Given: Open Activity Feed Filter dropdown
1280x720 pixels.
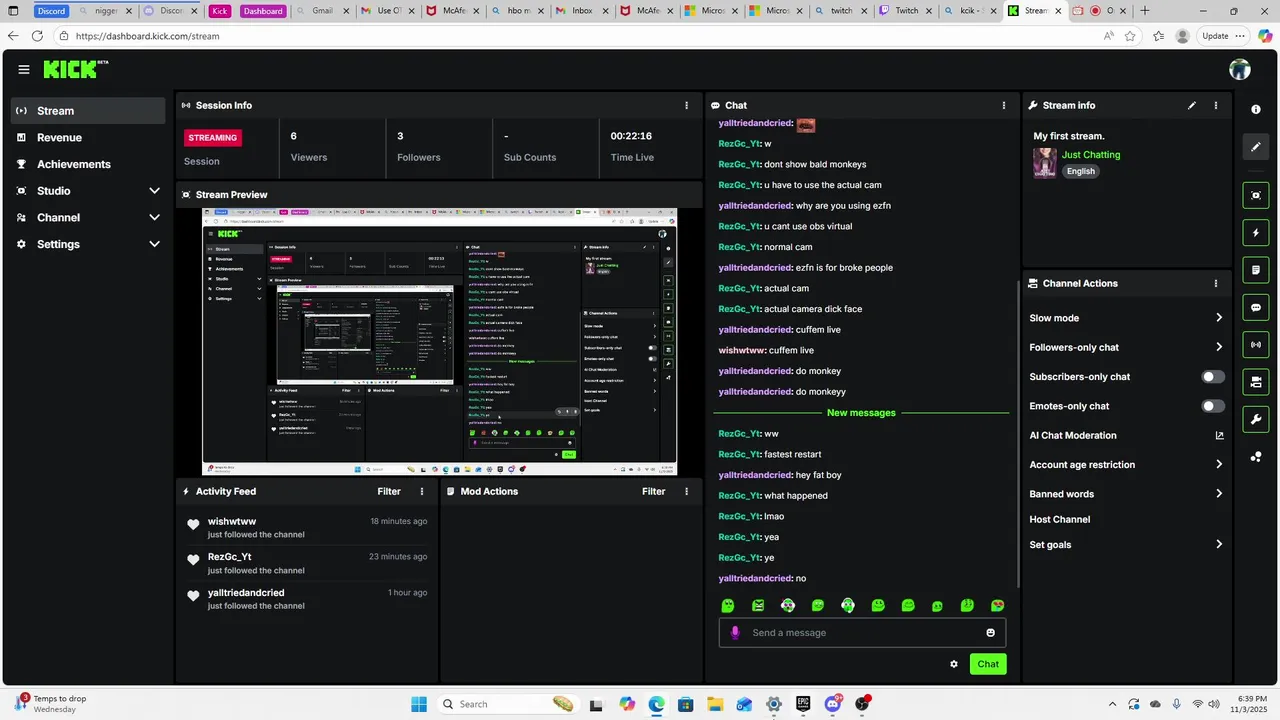Looking at the screenshot, I should tap(389, 491).
